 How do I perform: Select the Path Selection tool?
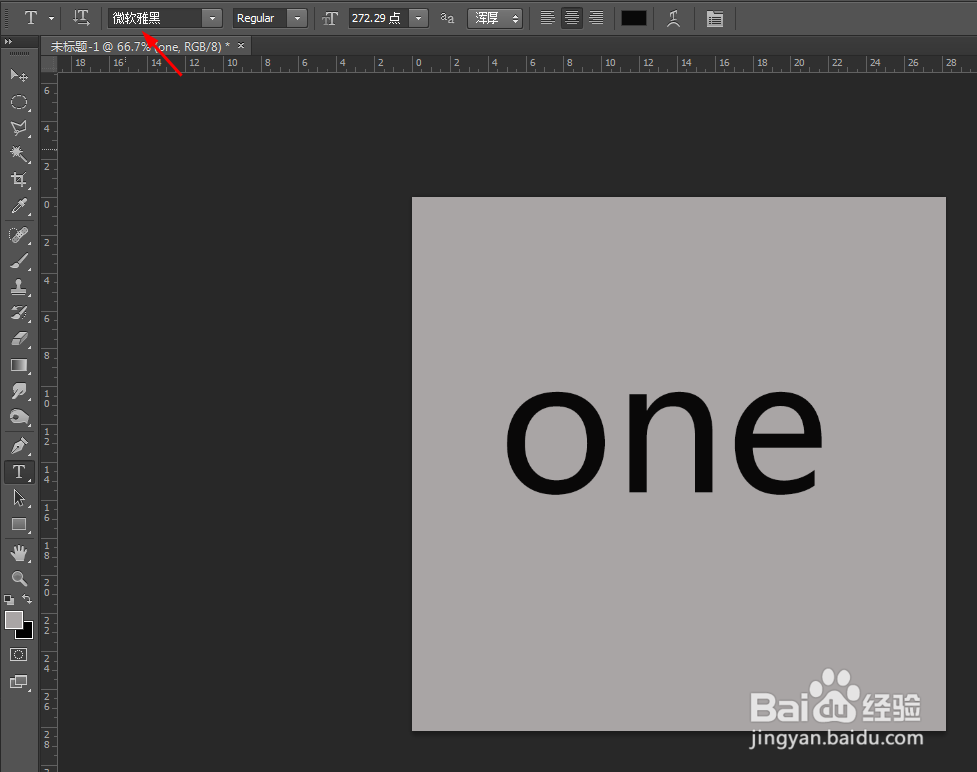(19, 498)
